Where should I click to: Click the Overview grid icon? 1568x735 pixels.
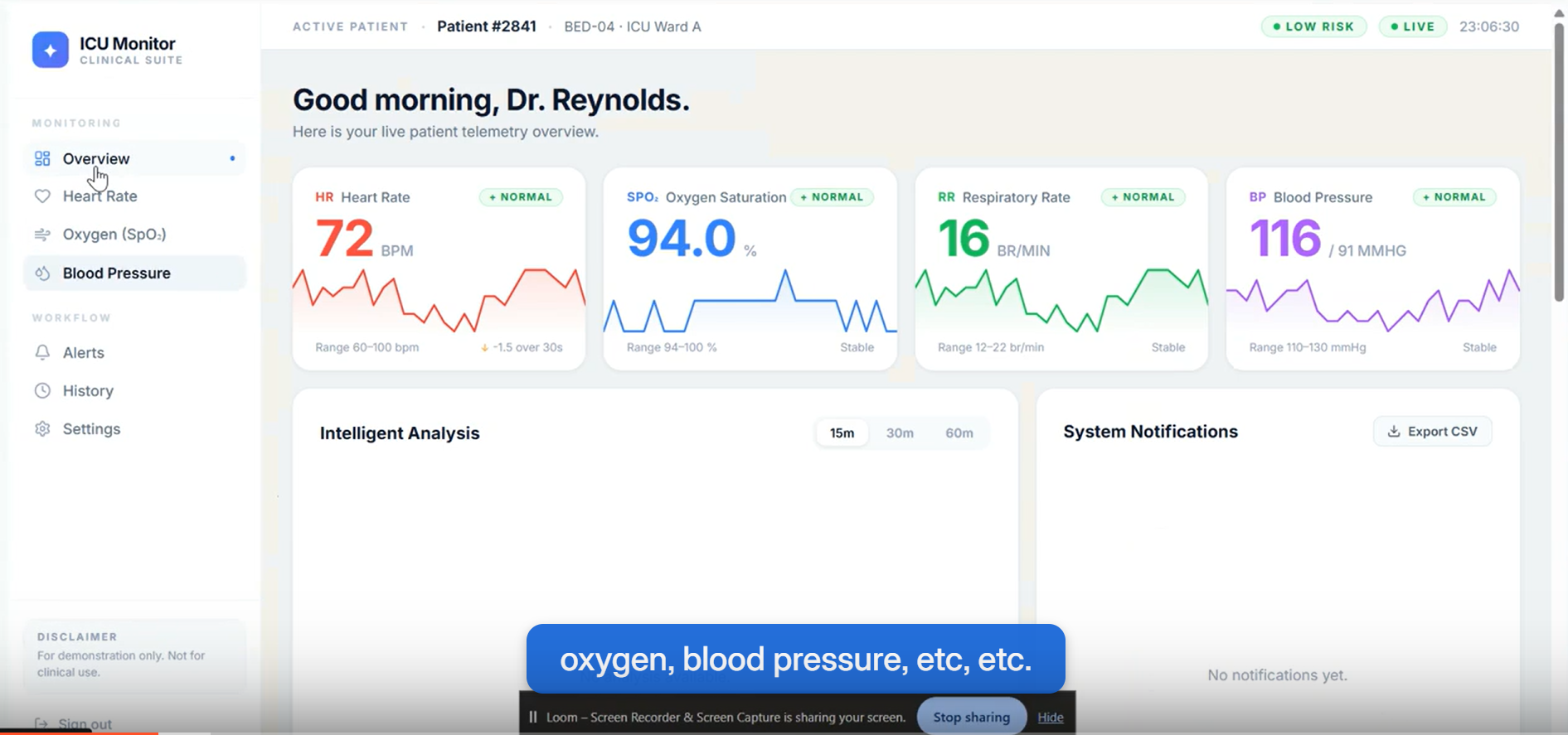click(42, 158)
